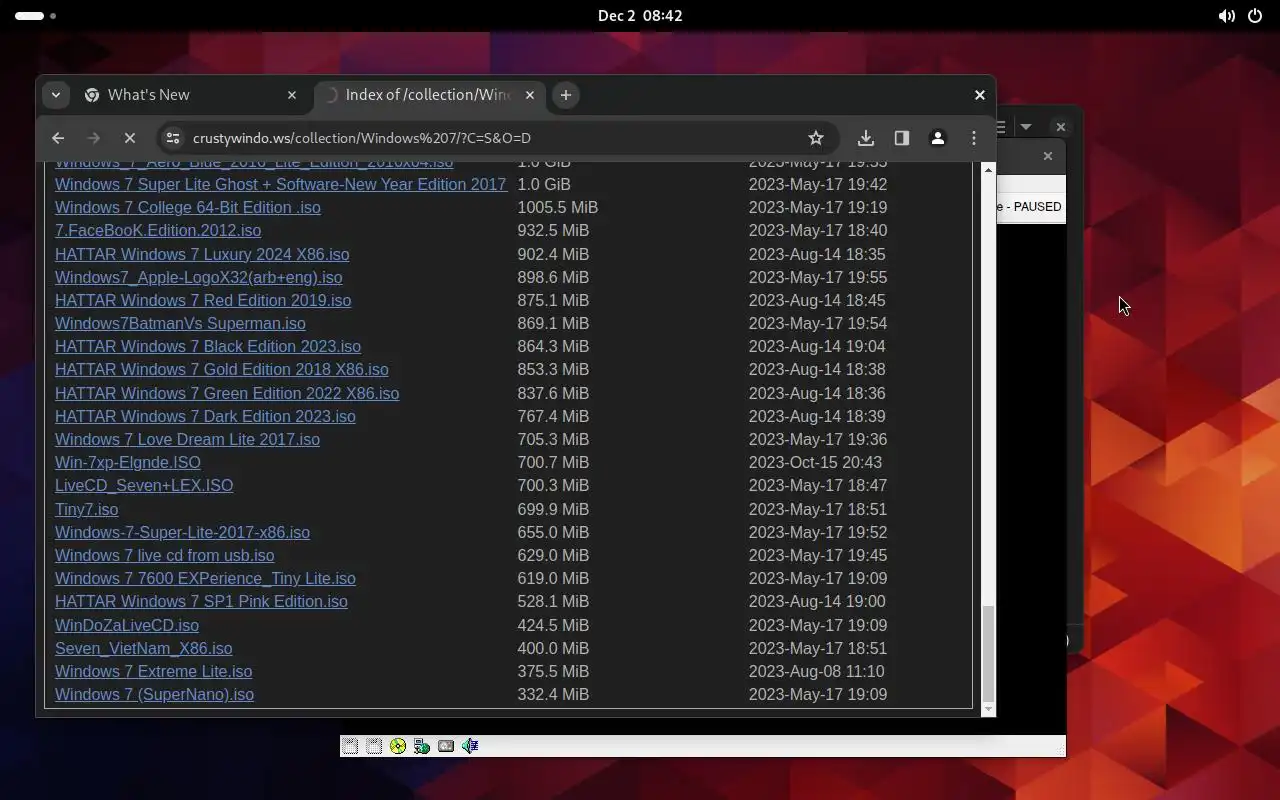Screen dimensions: 1280x800
Task: Open the Dec 2 08:42 clock menu
Action: pos(640,16)
